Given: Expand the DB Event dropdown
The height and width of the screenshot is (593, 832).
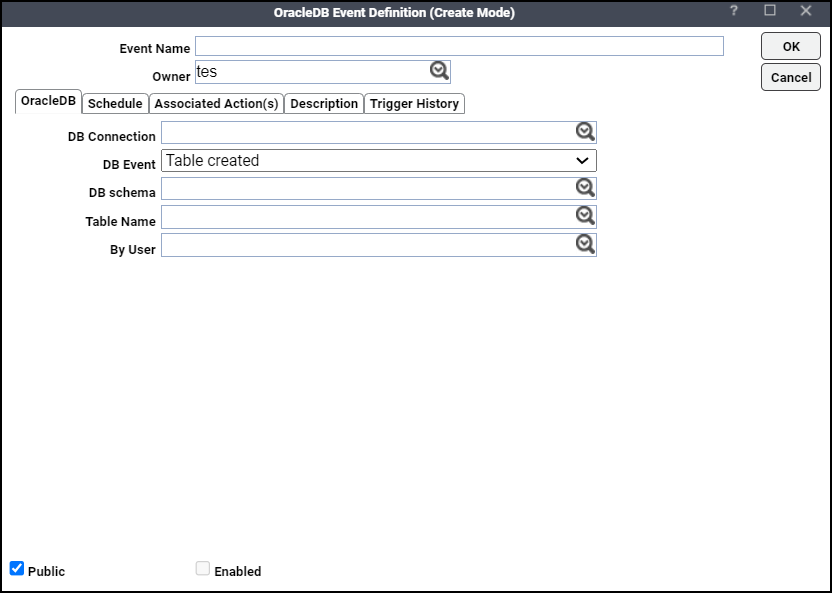Looking at the screenshot, I should tap(379, 160).
